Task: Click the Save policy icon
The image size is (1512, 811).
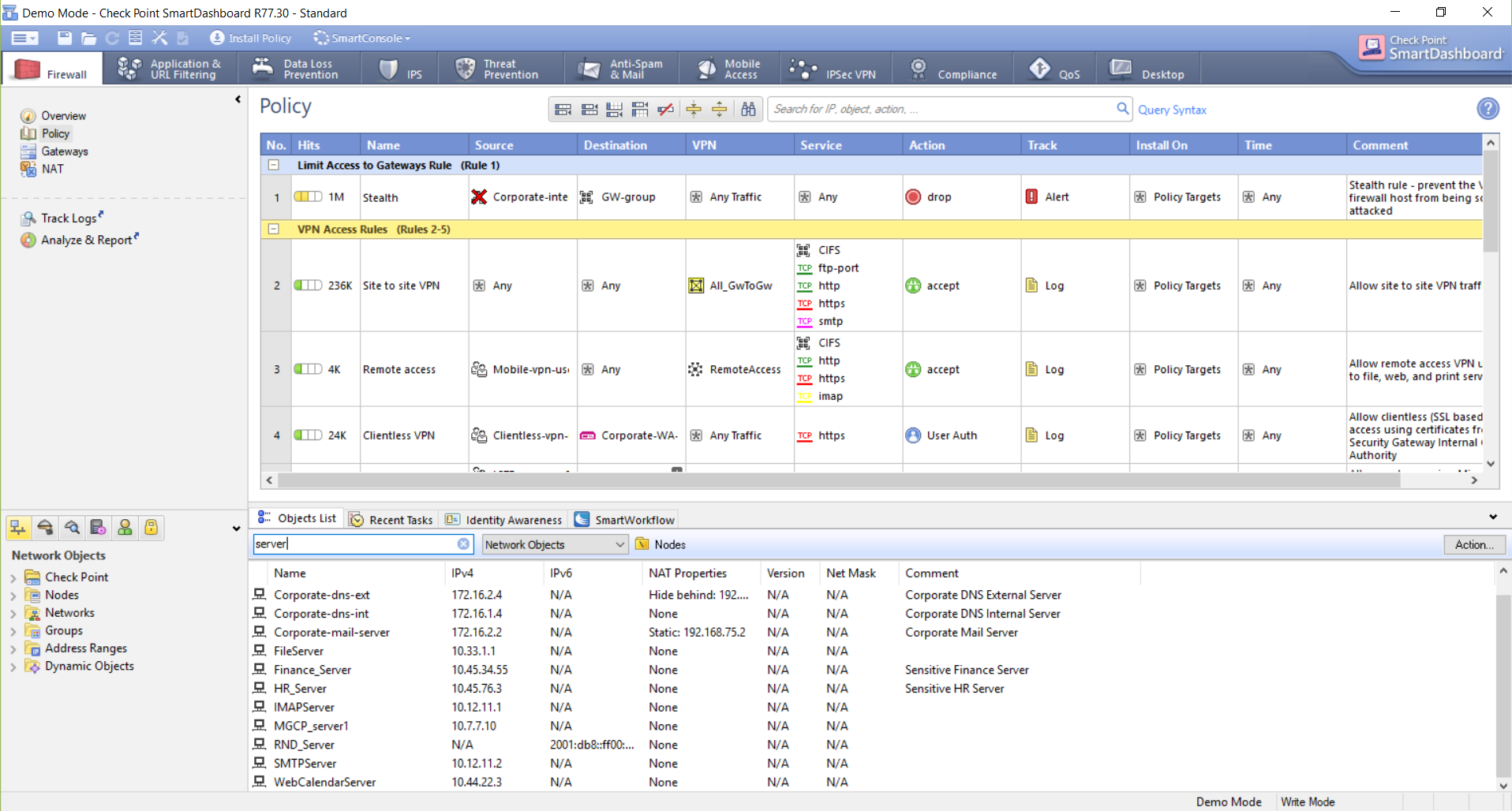Action: pos(65,38)
